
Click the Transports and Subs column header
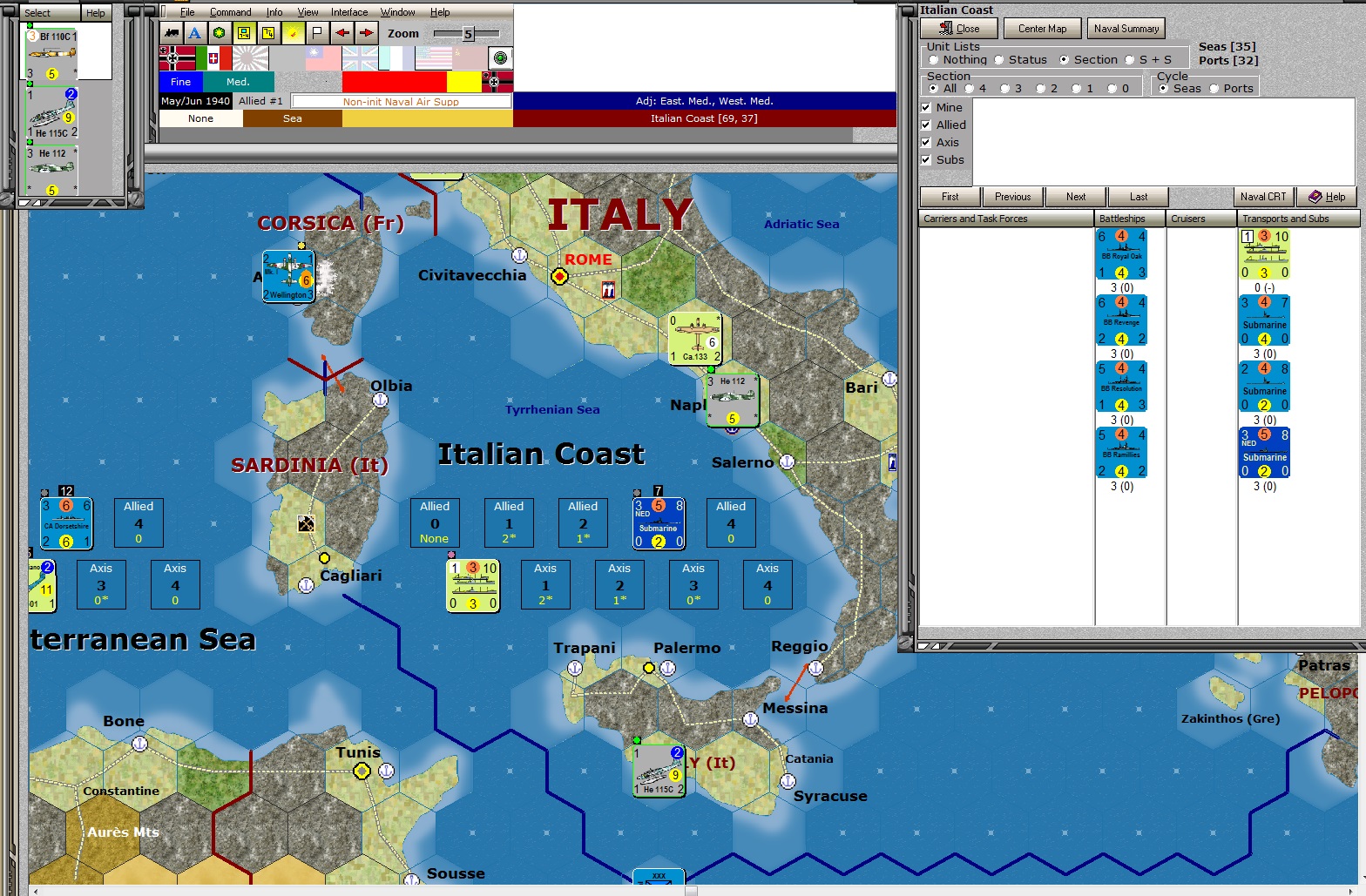(x=1298, y=219)
